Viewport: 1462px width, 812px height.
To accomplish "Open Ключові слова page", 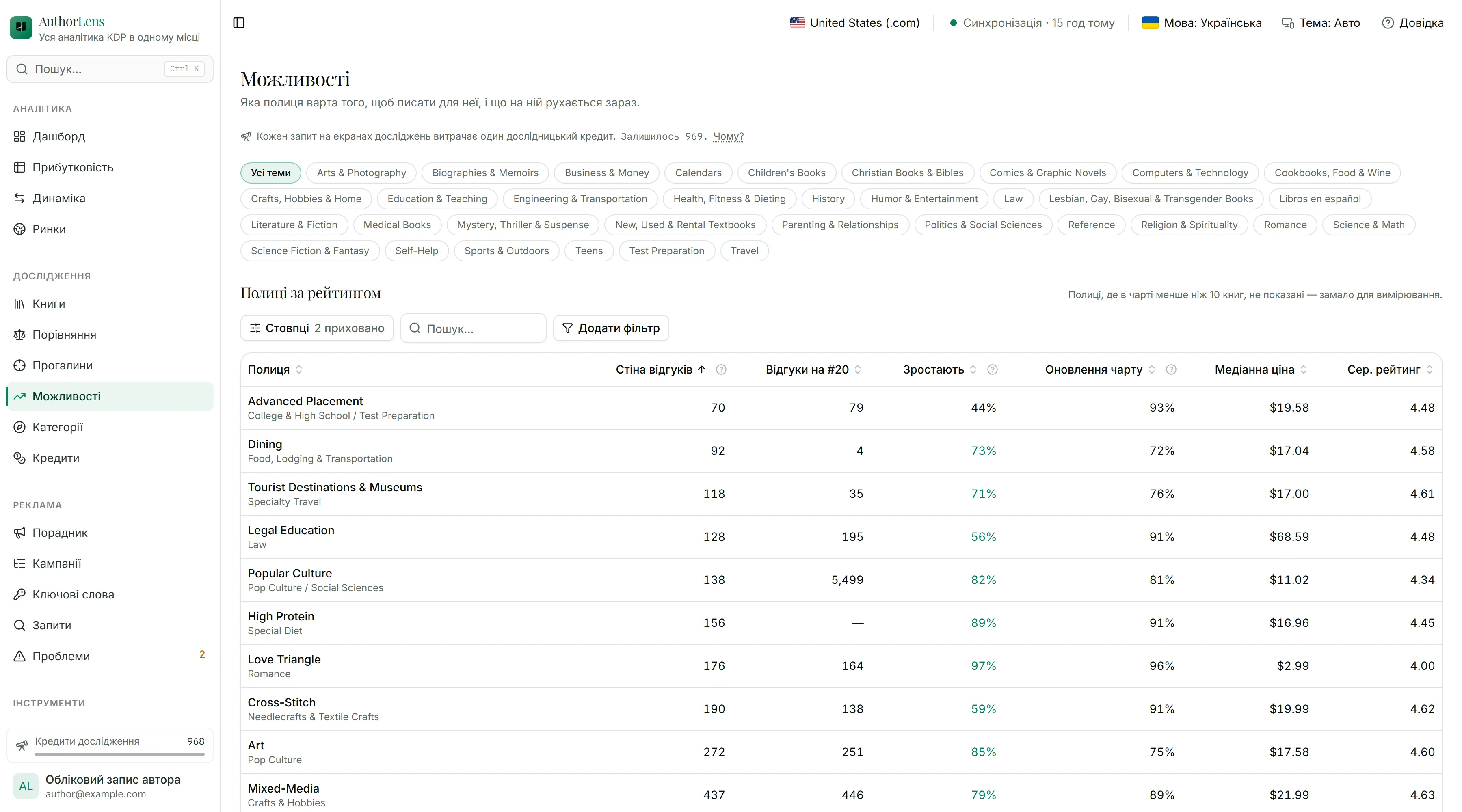I will [x=110, y=595].
